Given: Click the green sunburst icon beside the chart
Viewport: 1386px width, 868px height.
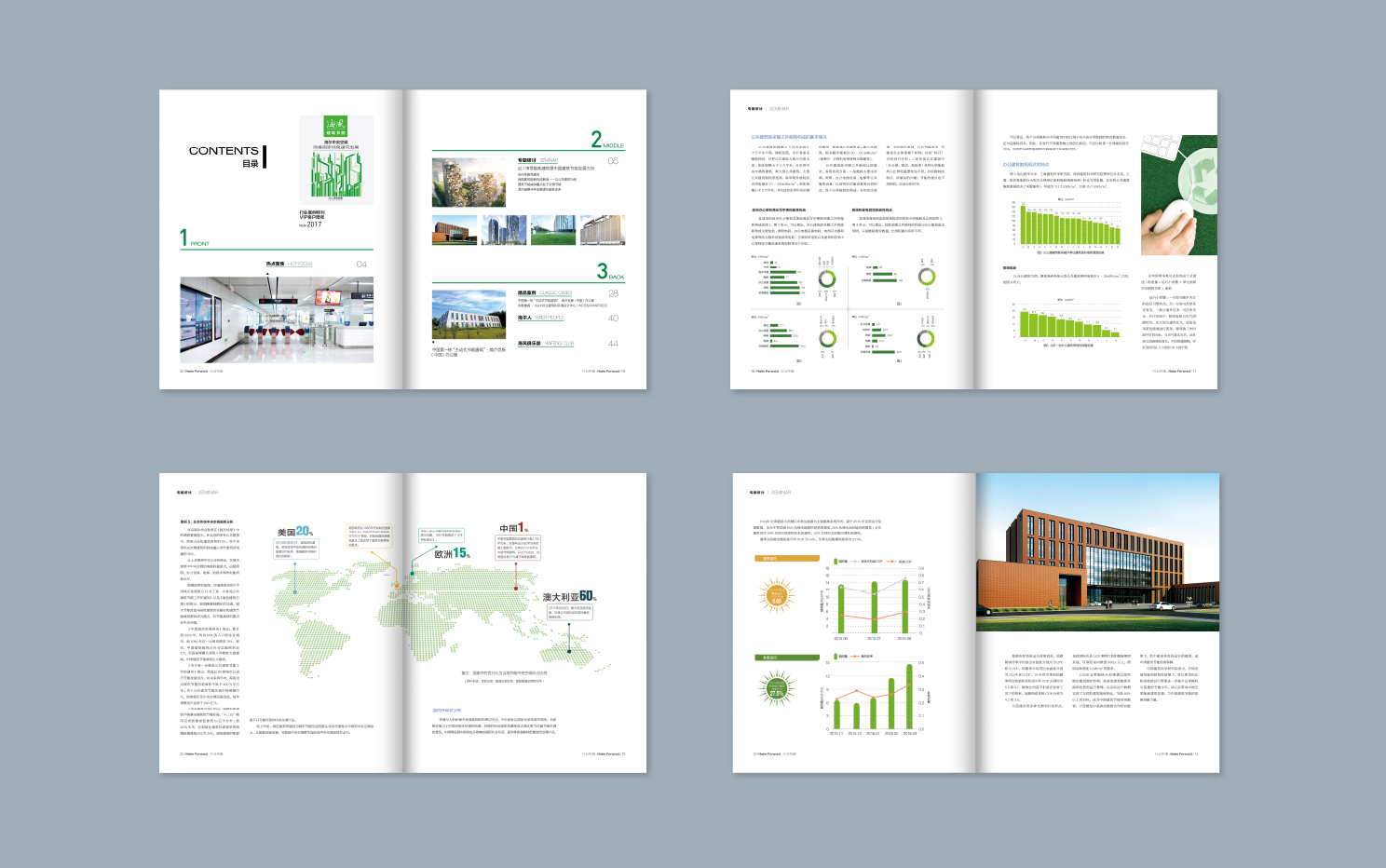Looking at the screenshot, I should coord(777,690).
